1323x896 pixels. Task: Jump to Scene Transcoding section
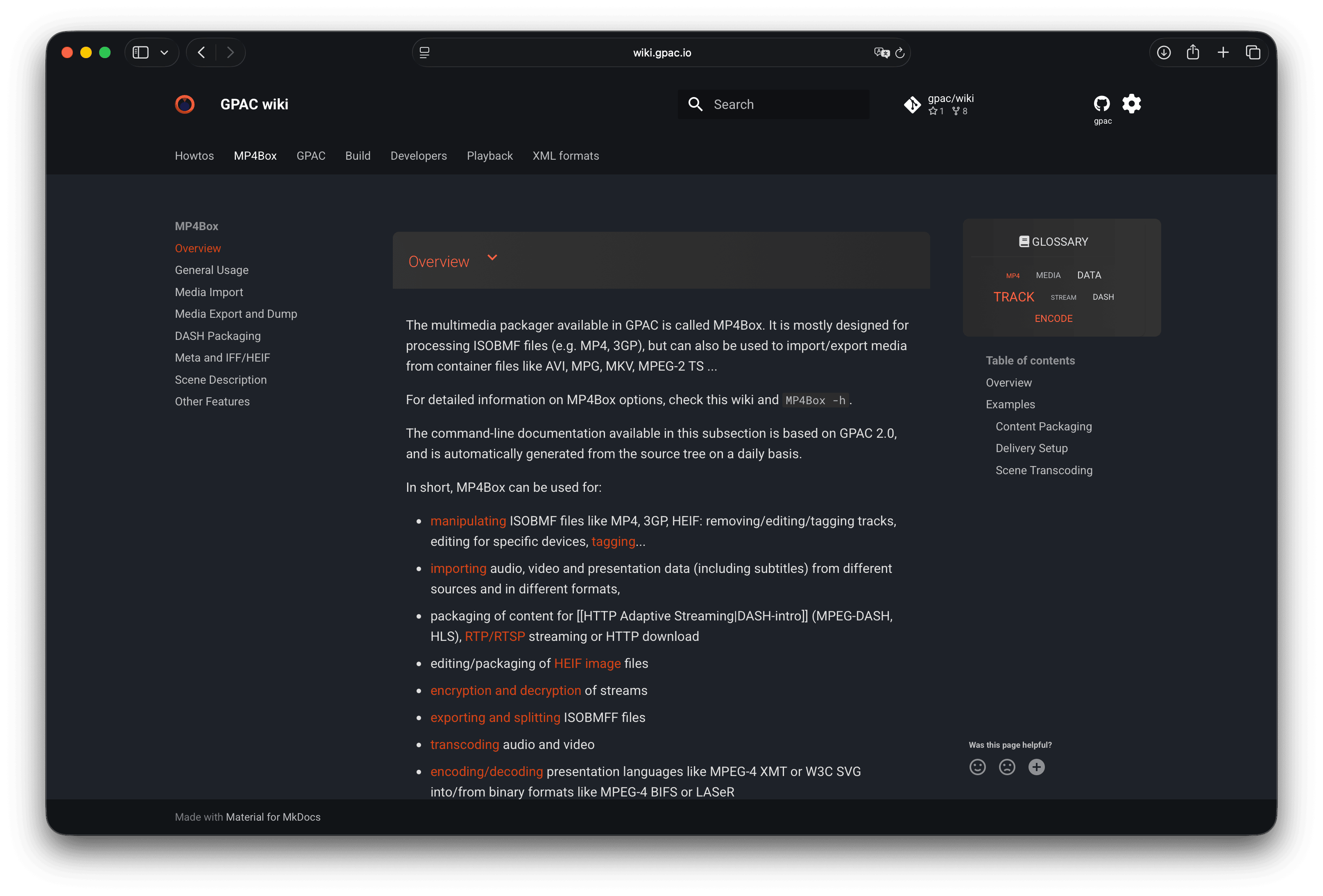1044,470
